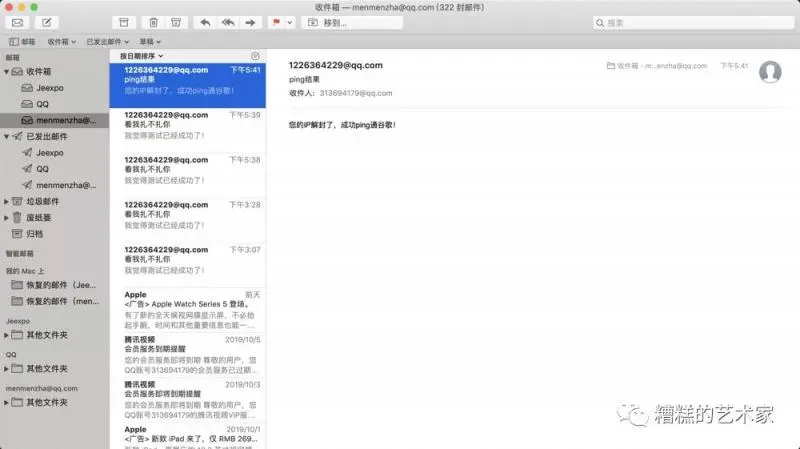Viewport: 800px width, 449px height.
Task: Select menmenzha@ inbox under 收件箱
Action: coord(54,120)
